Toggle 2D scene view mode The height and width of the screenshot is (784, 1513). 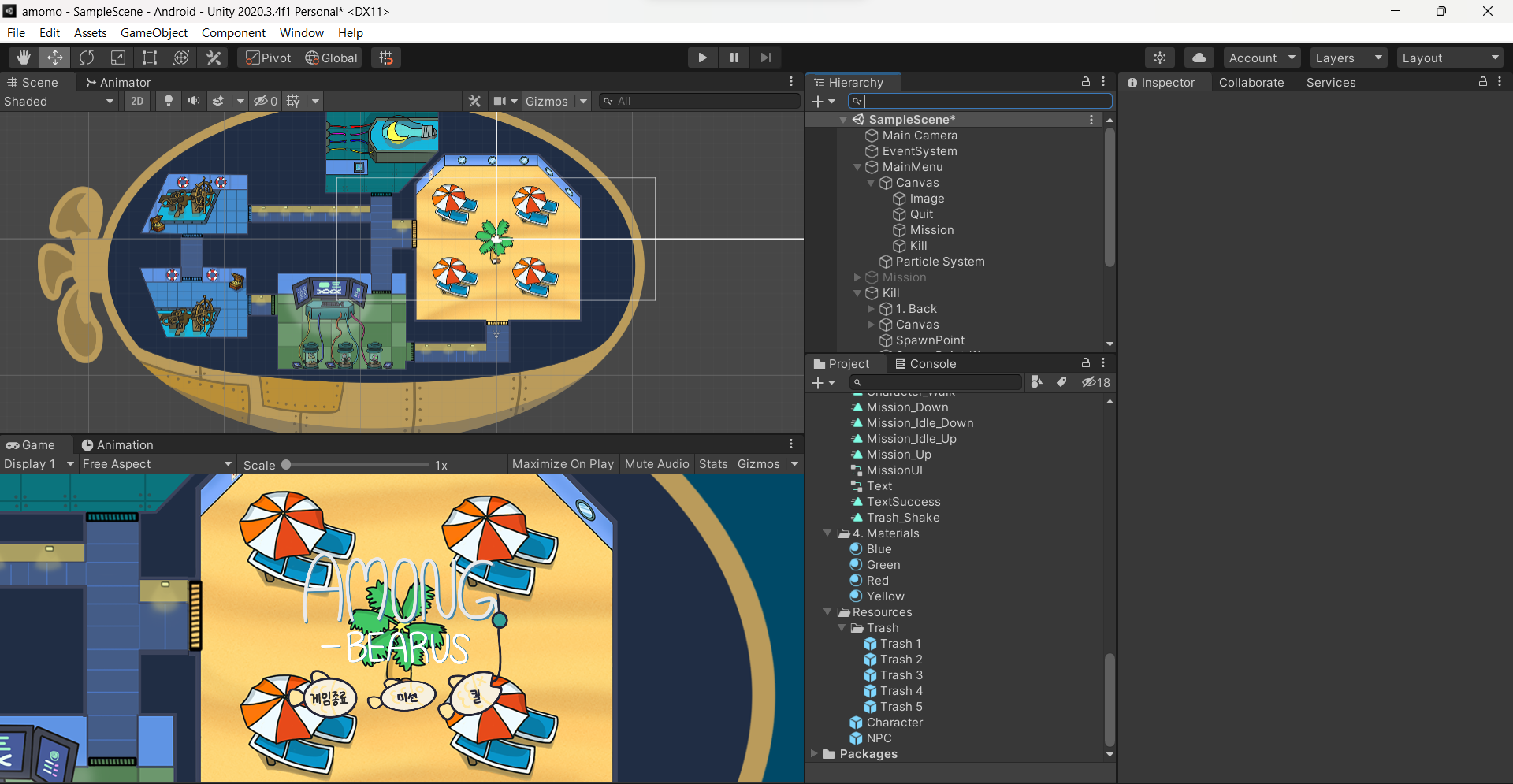click(x=137, y=101)
